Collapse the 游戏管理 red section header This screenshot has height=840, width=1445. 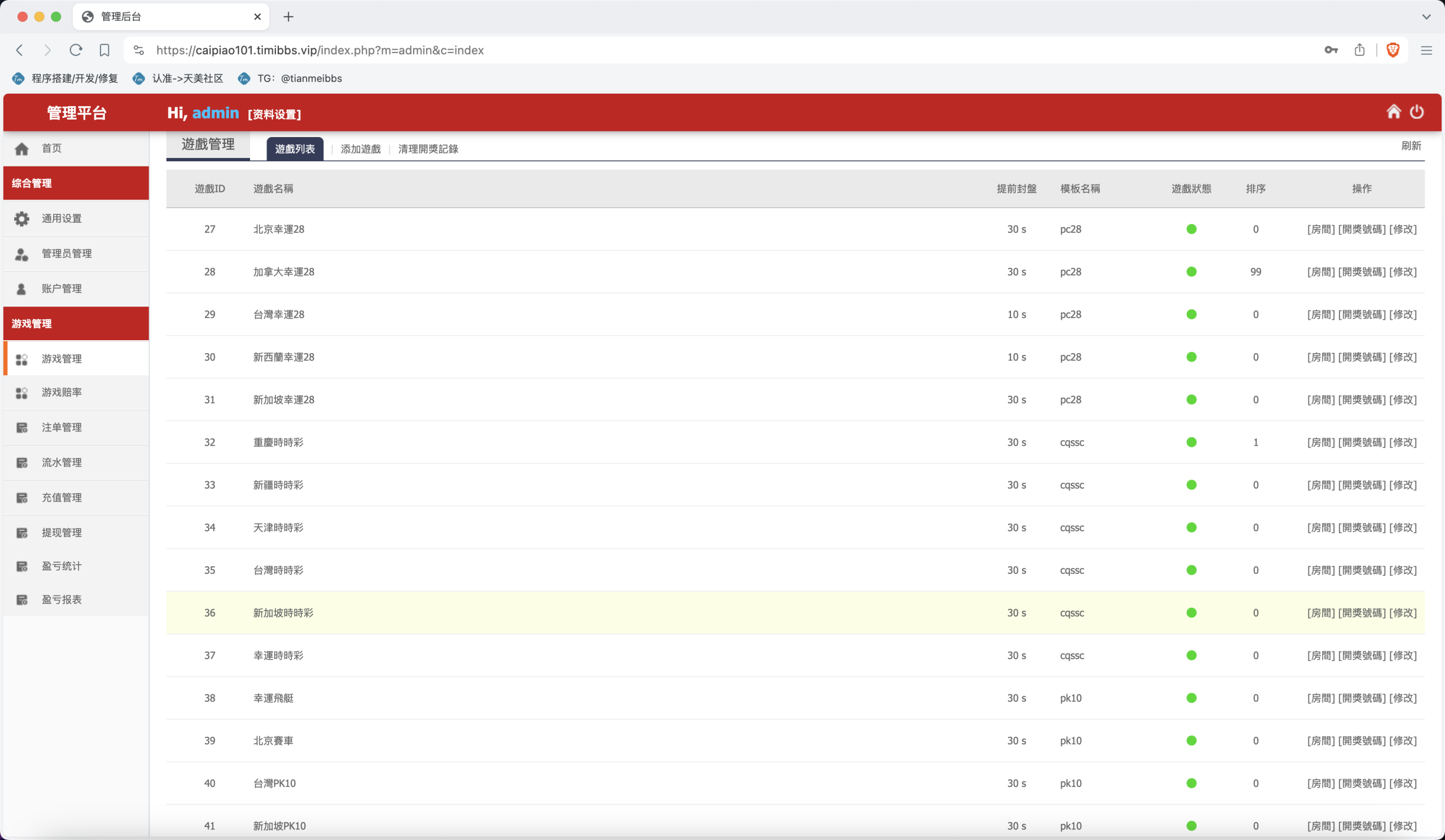click(x=76, y=324)
